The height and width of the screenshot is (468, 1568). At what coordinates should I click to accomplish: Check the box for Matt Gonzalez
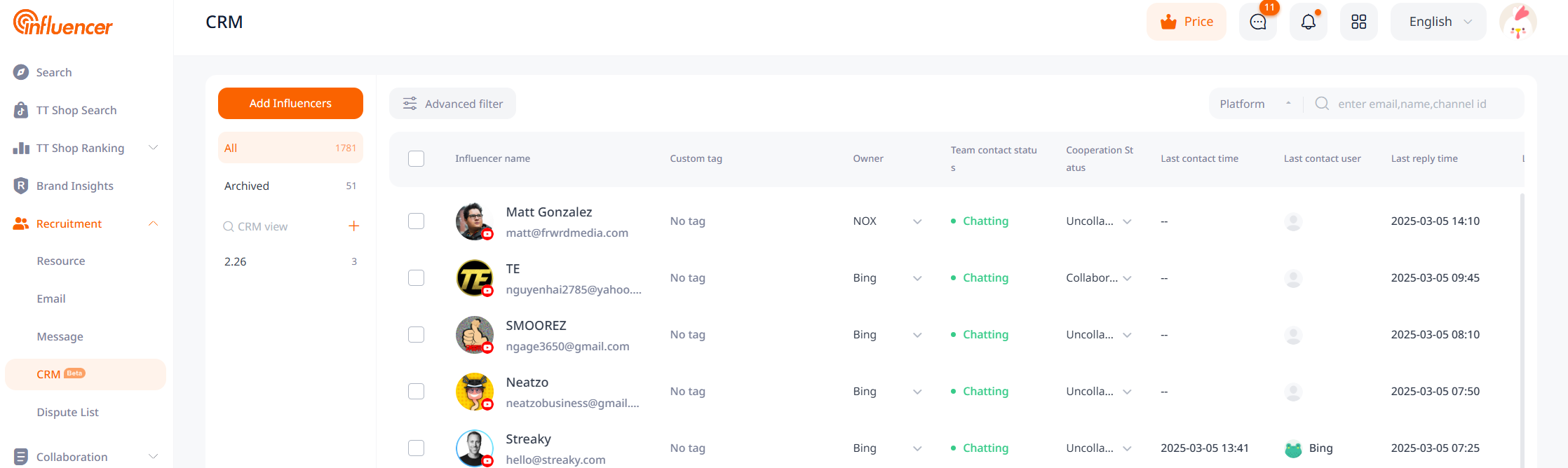[x=416, y=221]
